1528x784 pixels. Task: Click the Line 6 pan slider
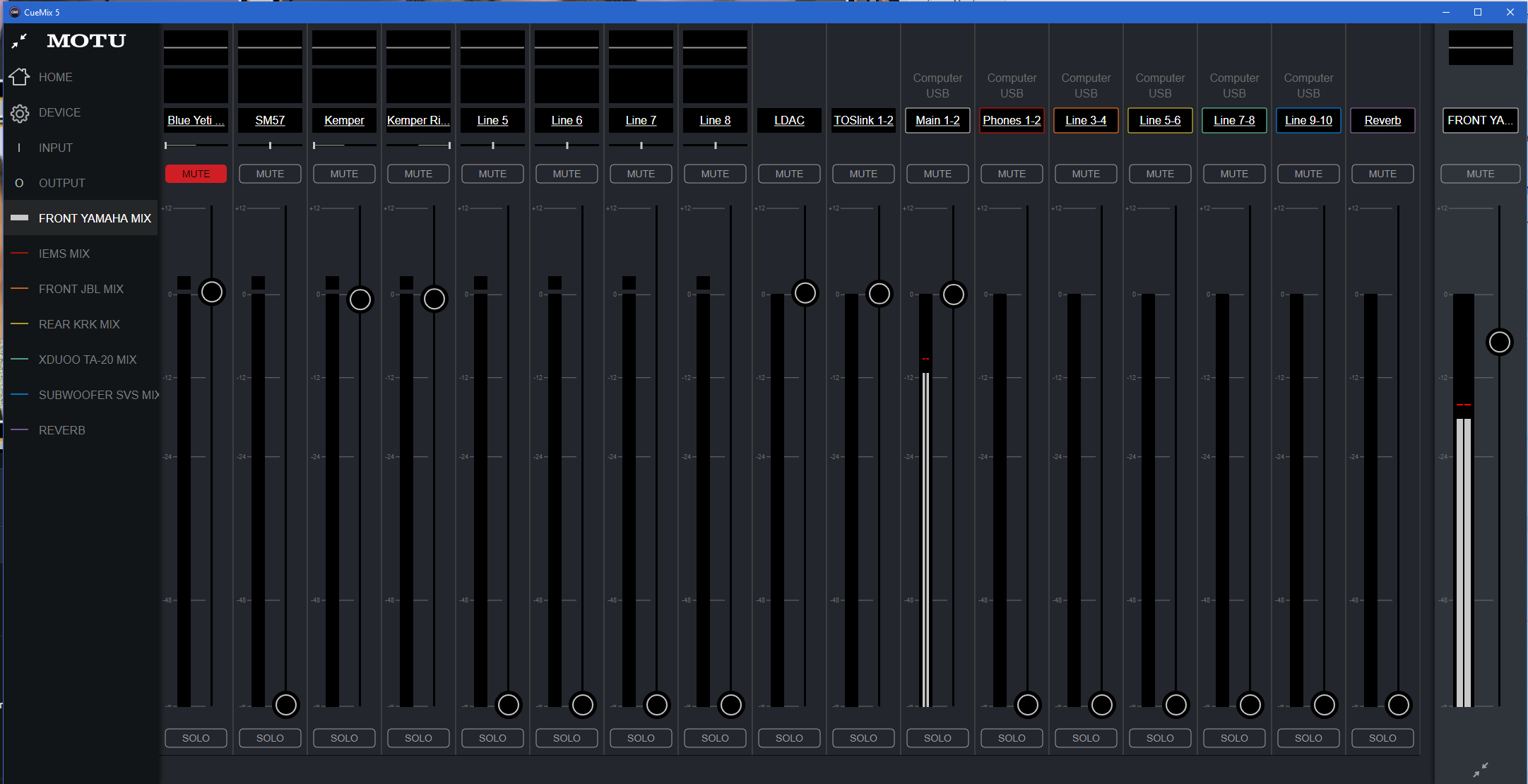coord(567,145)
